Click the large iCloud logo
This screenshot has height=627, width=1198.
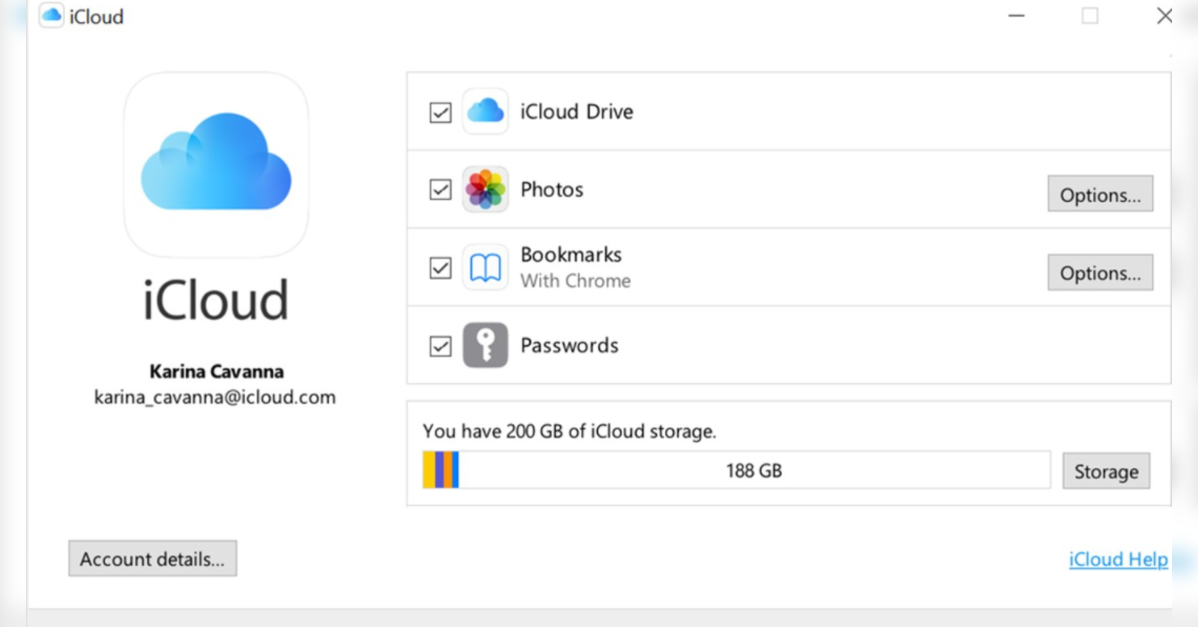coord(216,164)
